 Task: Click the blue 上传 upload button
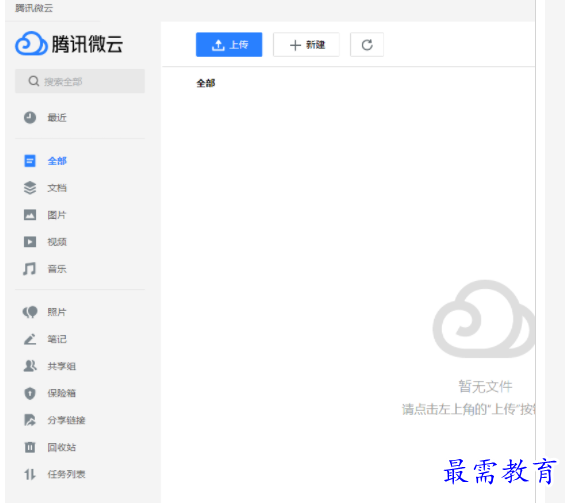(x=229, y=45)
